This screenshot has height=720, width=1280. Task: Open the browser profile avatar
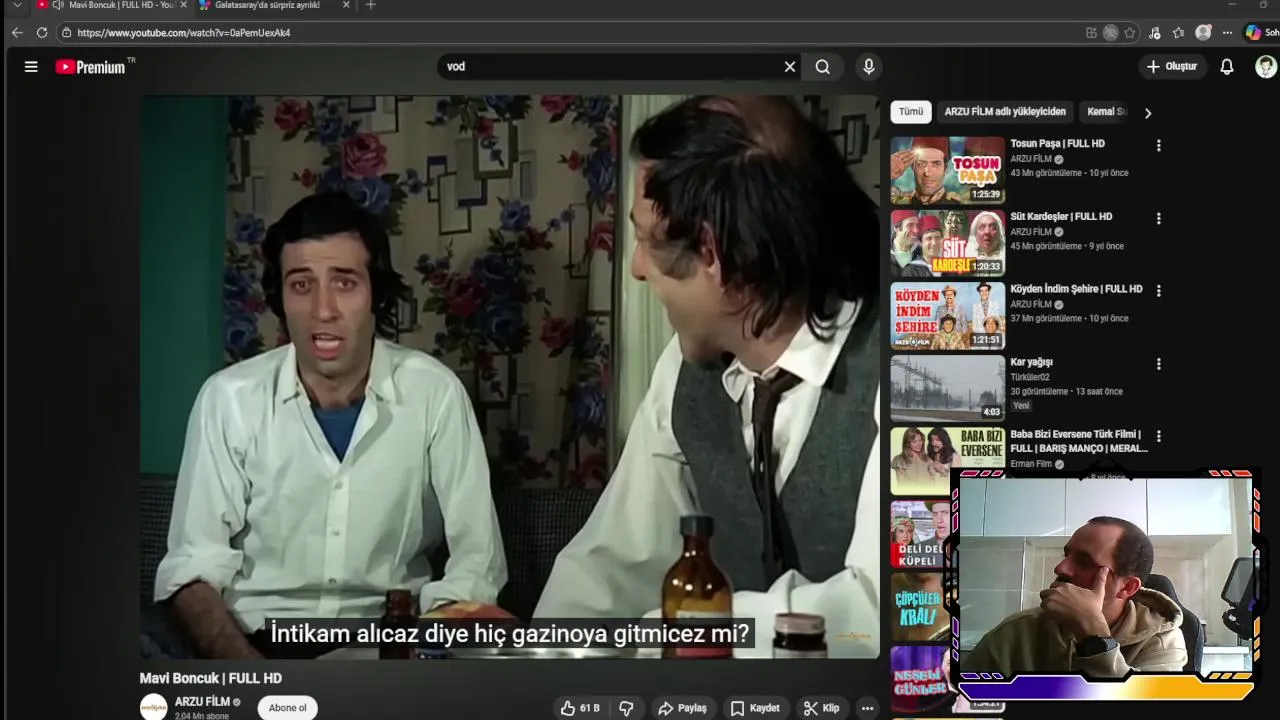1203,33
